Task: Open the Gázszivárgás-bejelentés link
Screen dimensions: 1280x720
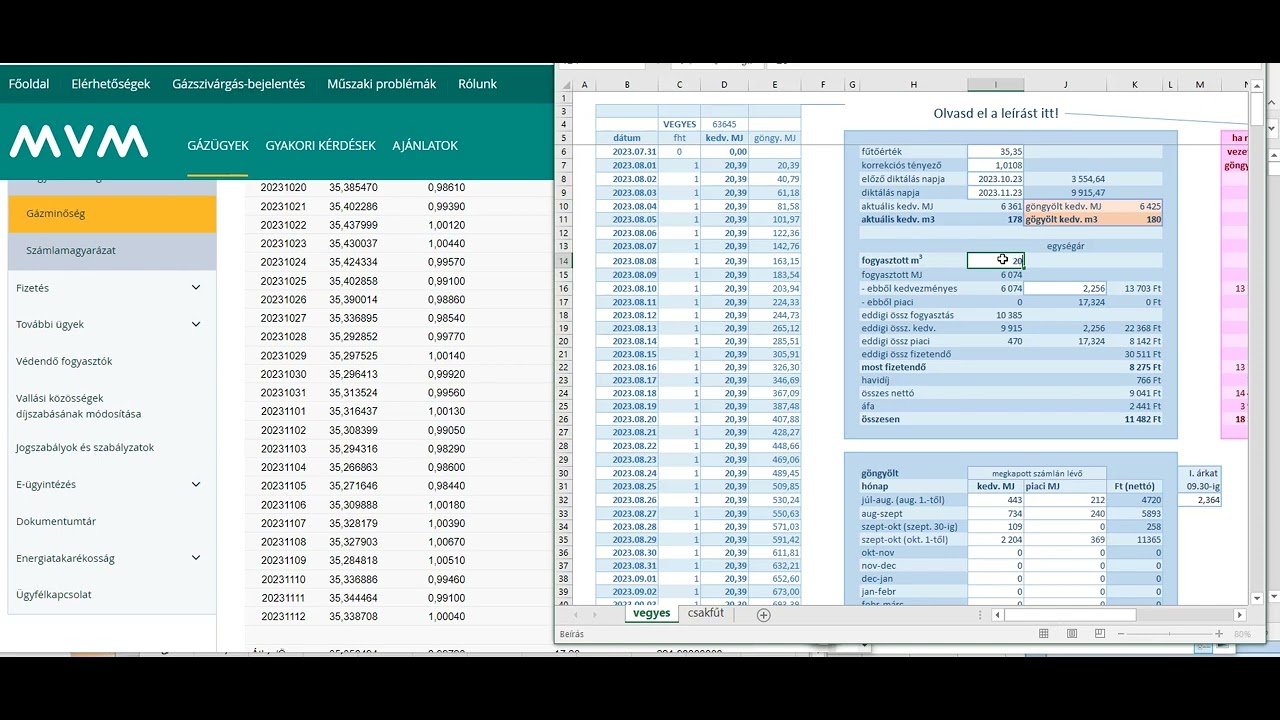Action: [x=239, y=84]
